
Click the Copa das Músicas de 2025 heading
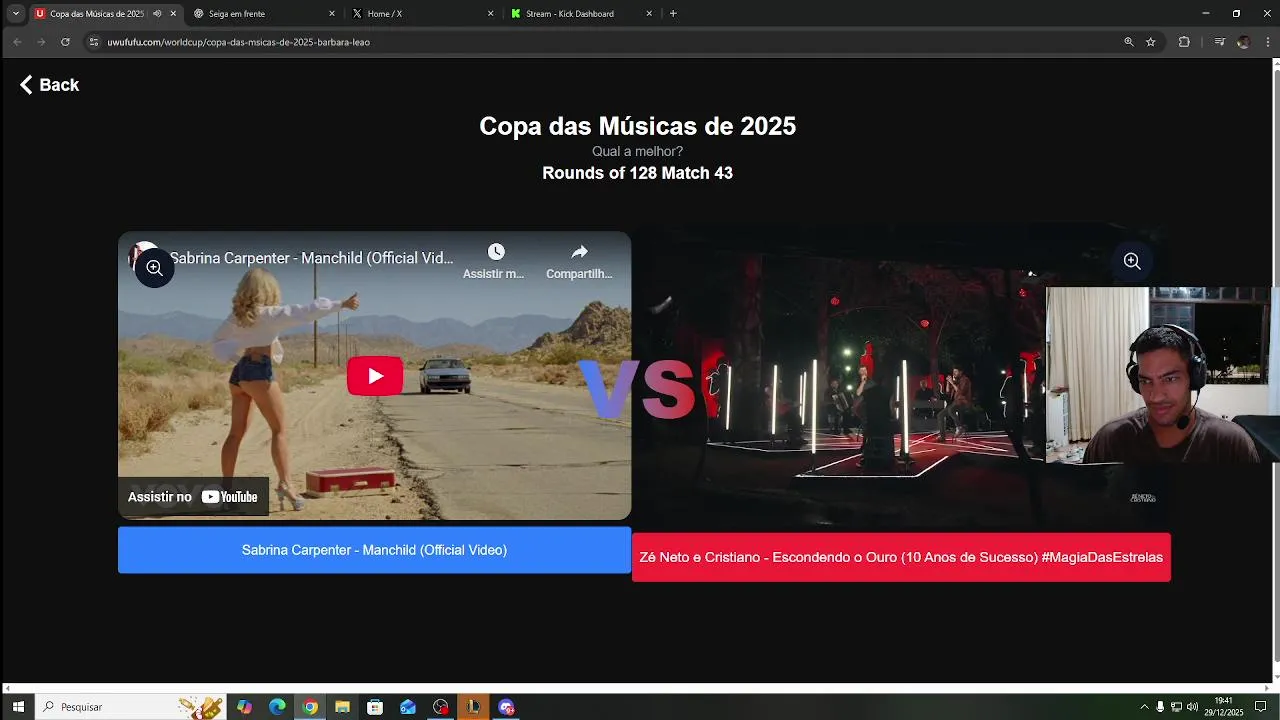(637, 126)
